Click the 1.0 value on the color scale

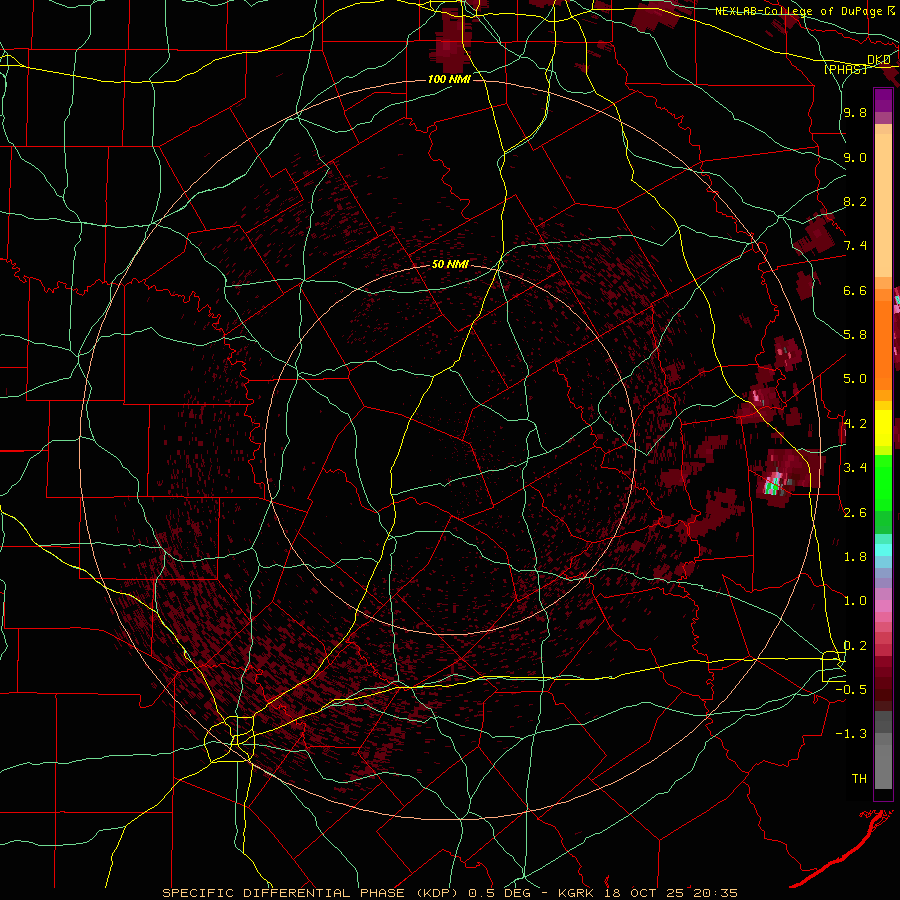tap(855, 601)
